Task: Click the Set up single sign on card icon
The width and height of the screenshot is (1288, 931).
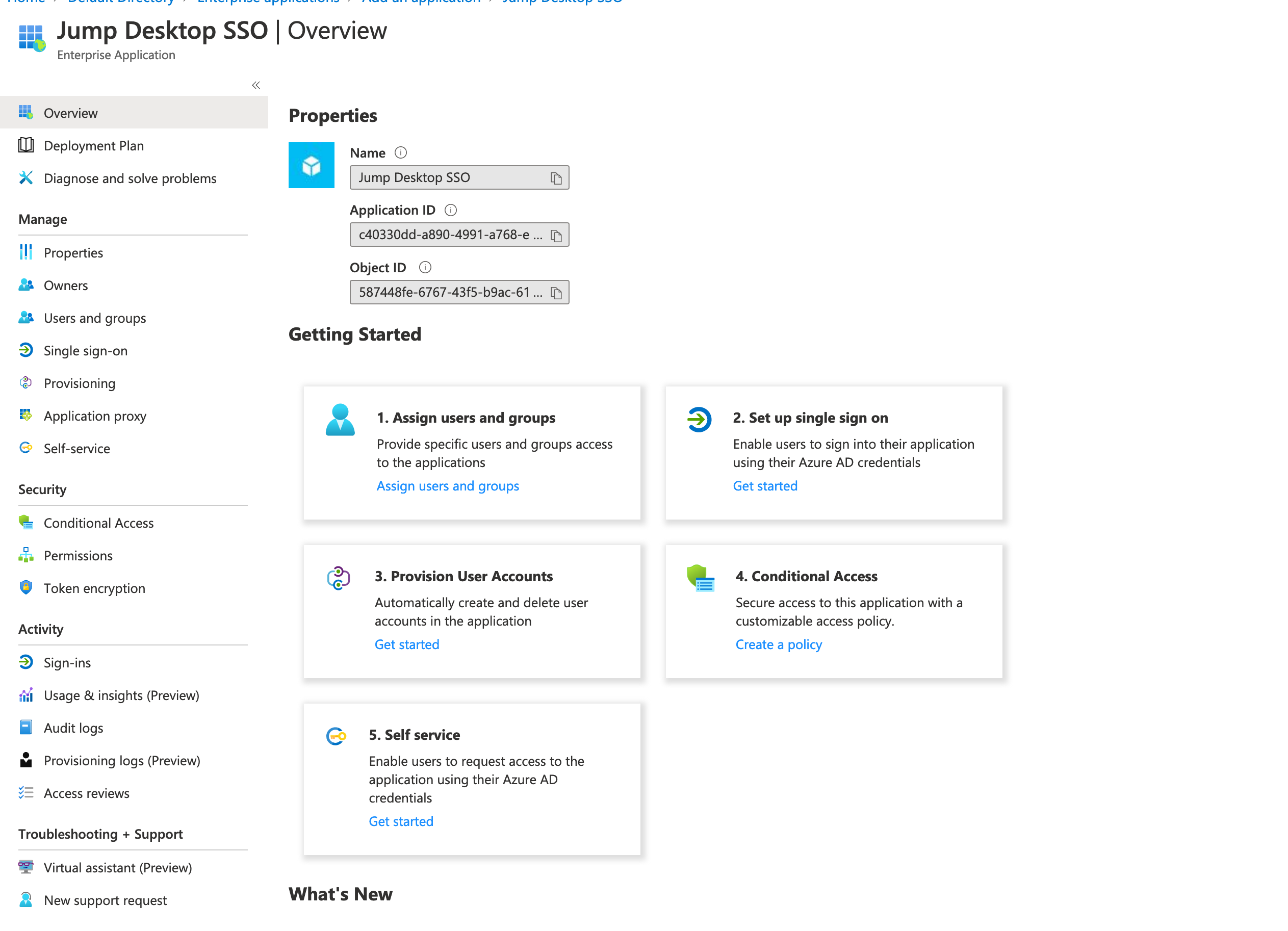Action: [699, 419]
